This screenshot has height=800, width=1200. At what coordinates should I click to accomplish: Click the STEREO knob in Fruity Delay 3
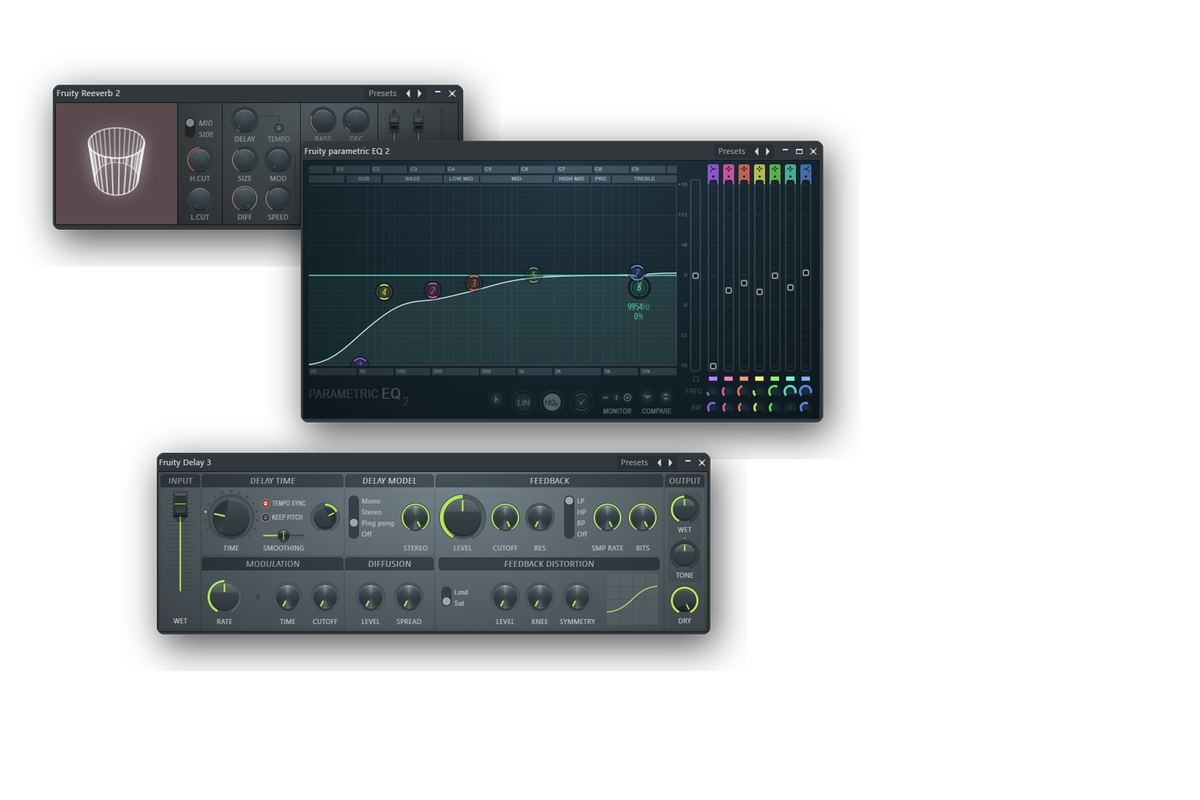pyautogui.click(x=415, y=518)
